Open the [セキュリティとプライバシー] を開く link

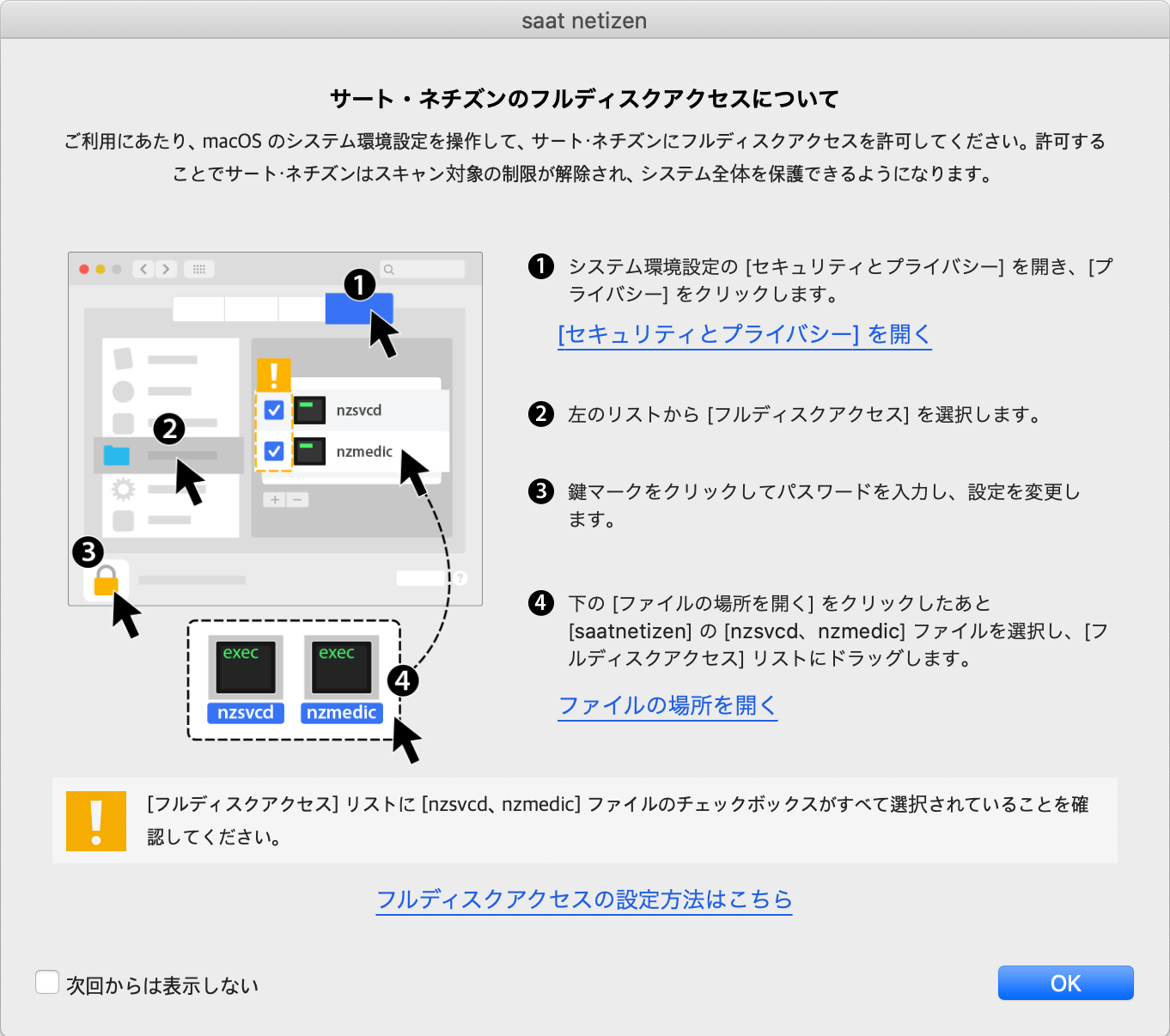coord(745,334)
